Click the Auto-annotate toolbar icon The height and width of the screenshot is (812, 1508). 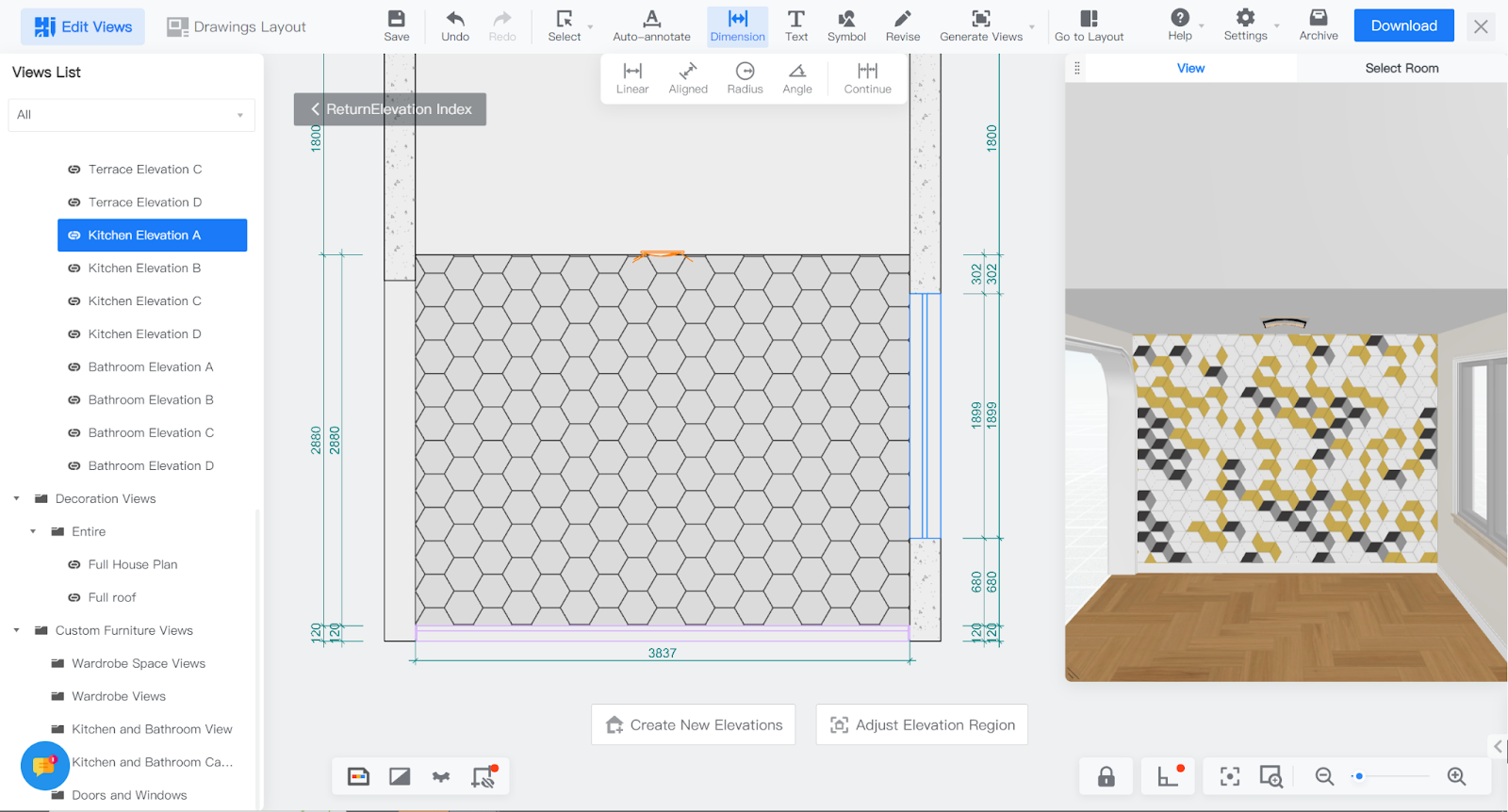[x=651, y=26]
